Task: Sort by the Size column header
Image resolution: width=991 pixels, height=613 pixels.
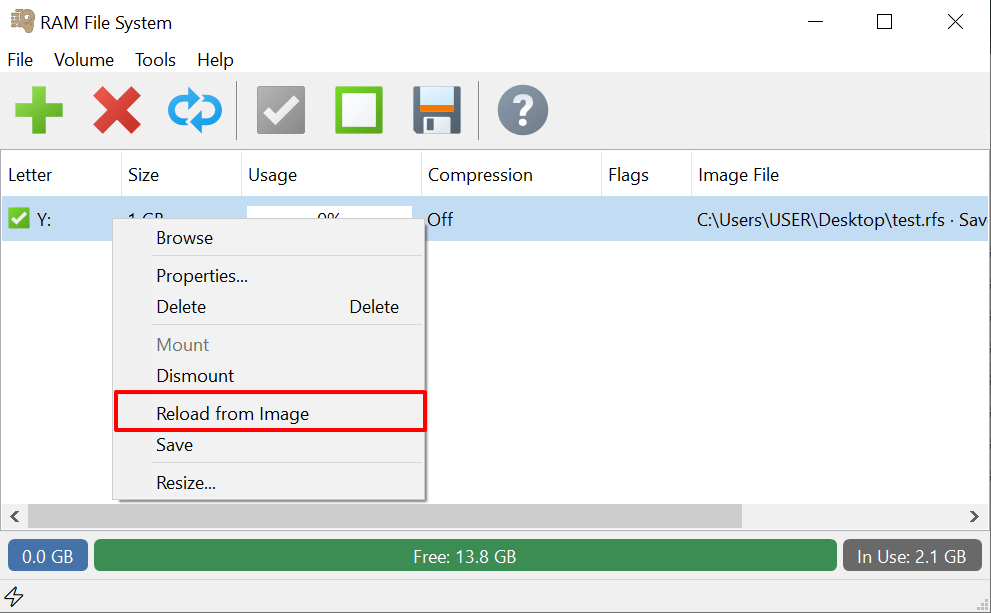Action: [x=181, y=175]
